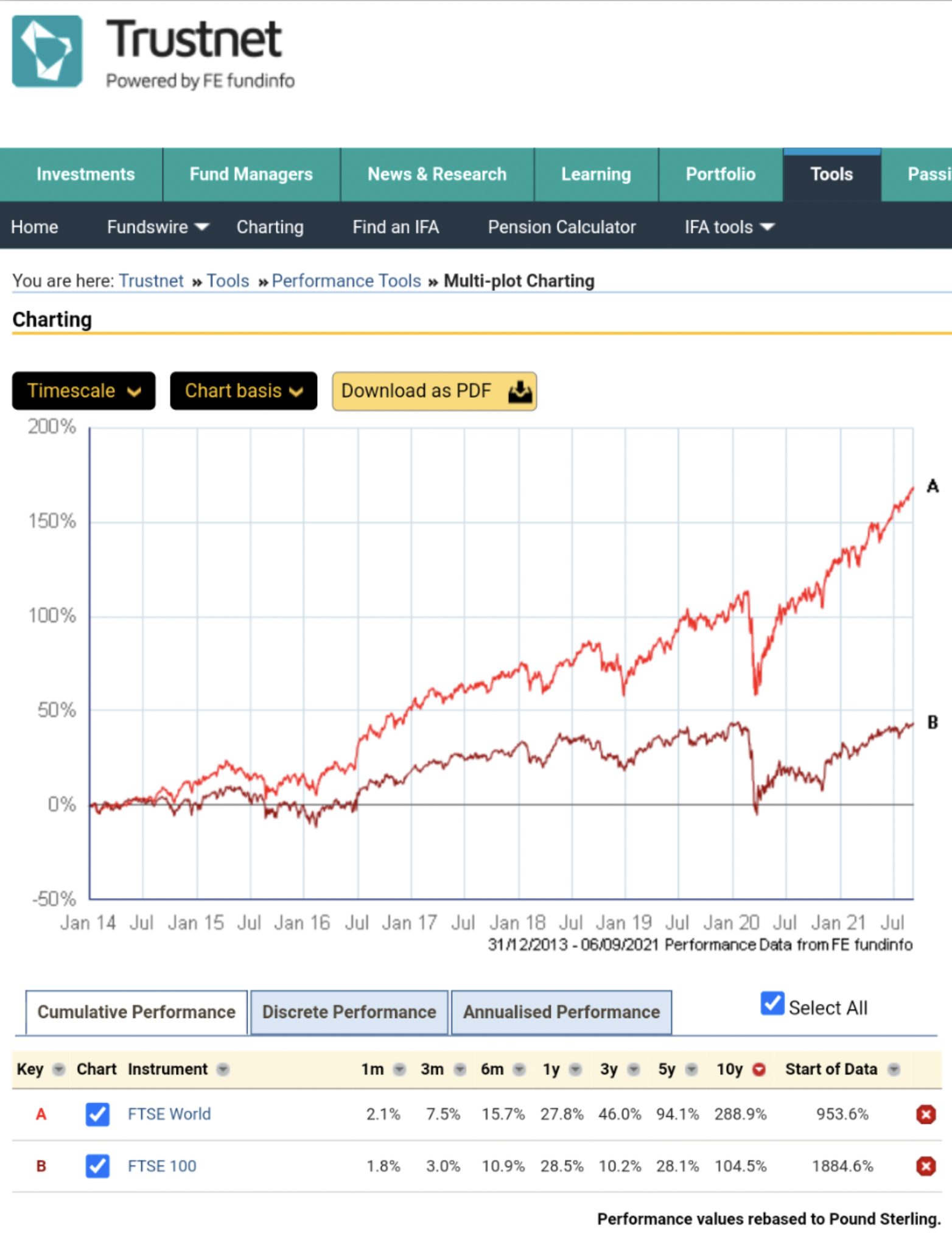This screenshot has height=1247, width=952.
Task: Click sort icon beside Instrument header
Action: point(223,1069)
